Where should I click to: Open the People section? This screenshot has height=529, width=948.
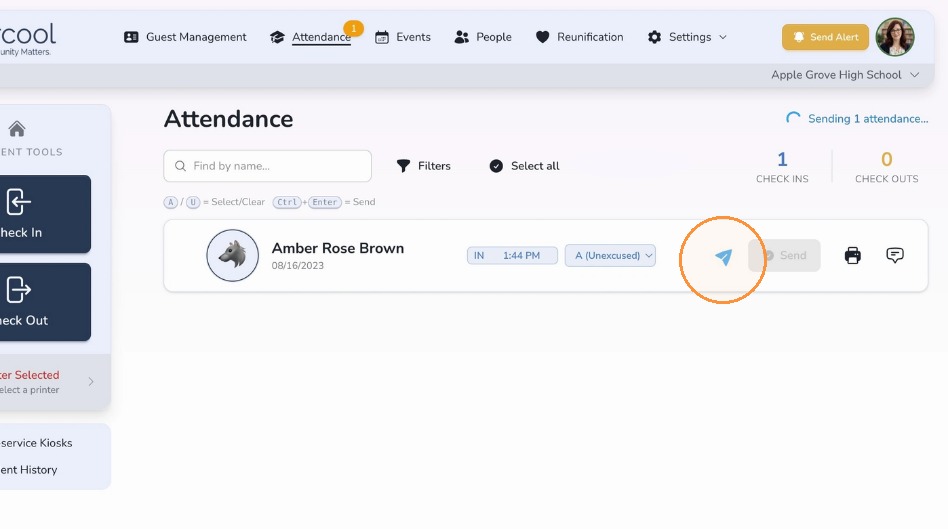point(482,37)
